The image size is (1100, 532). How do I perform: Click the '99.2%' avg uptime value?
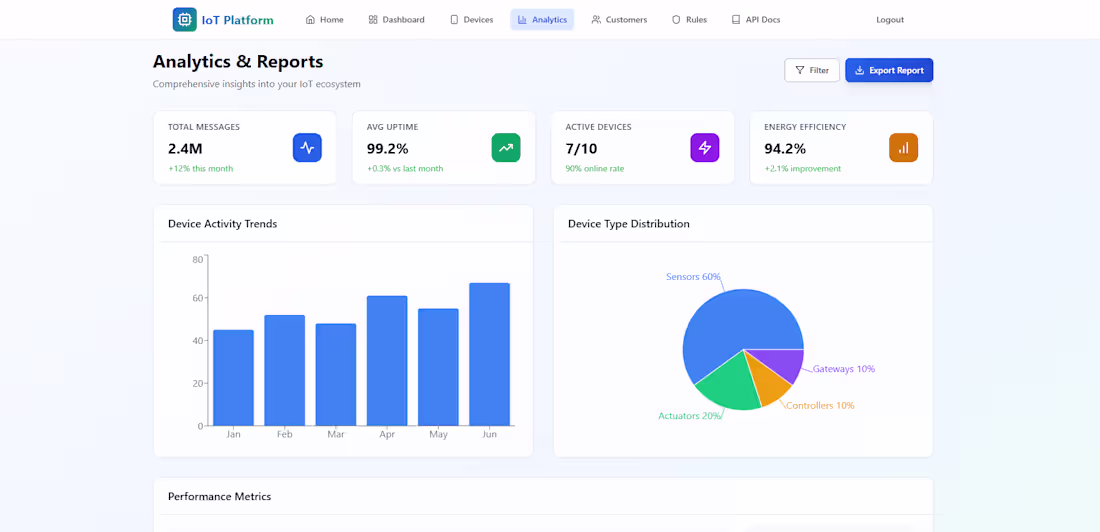click(387, 149)
